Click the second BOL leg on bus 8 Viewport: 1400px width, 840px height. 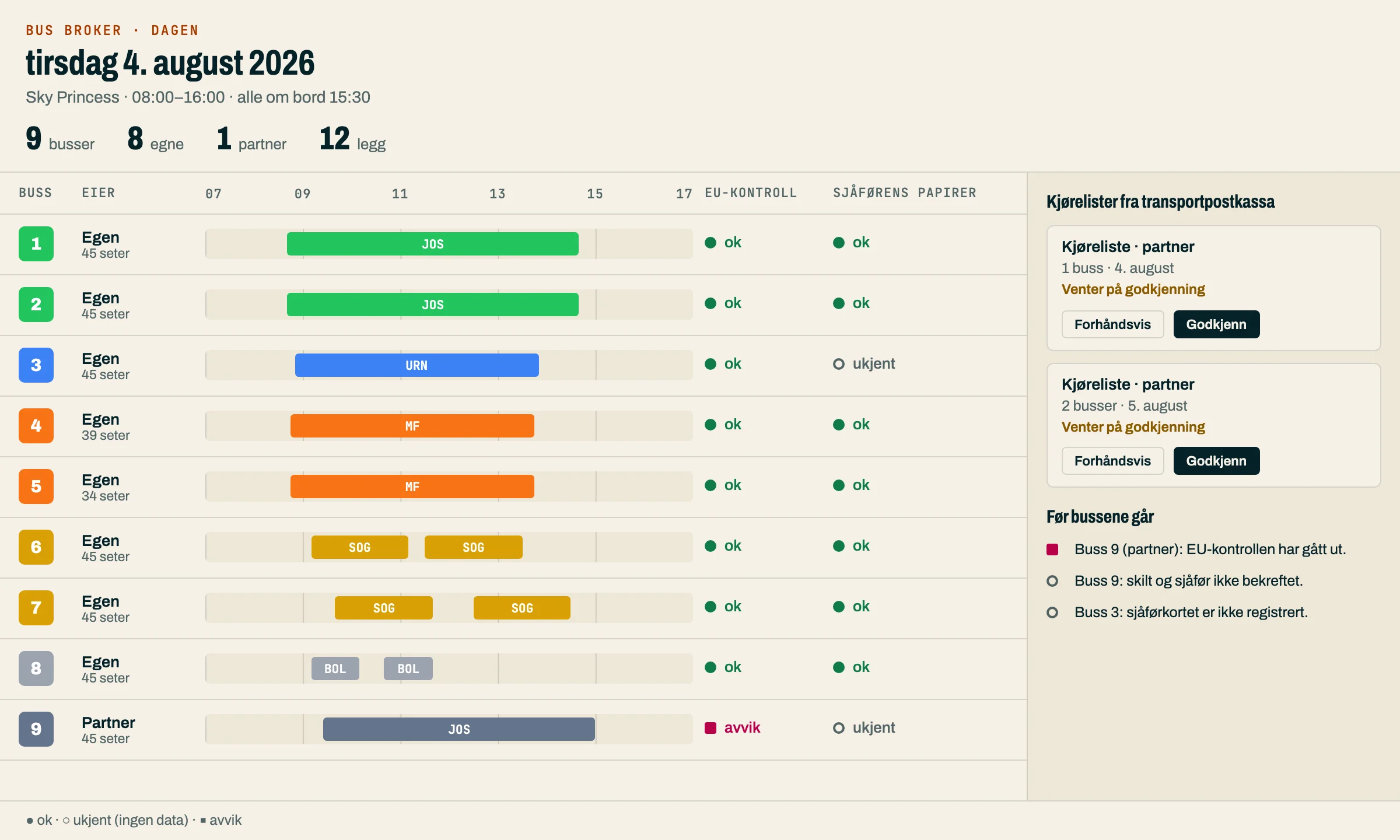[x=408, y=668]
